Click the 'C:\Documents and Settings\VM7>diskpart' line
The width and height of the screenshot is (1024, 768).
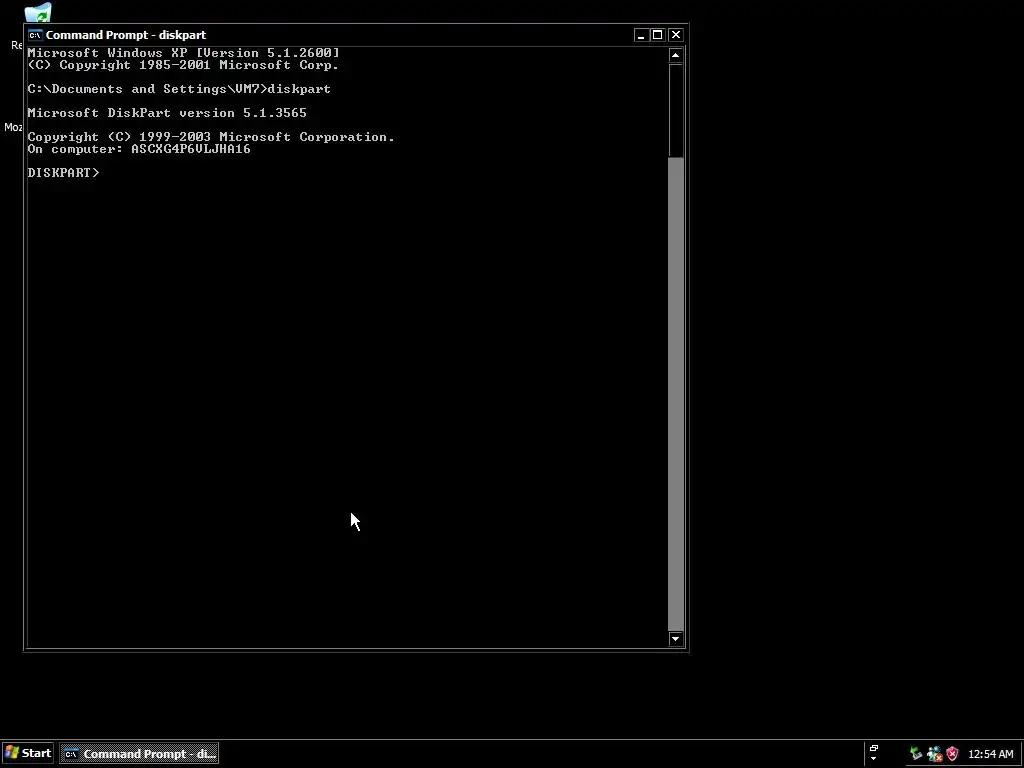179,89
